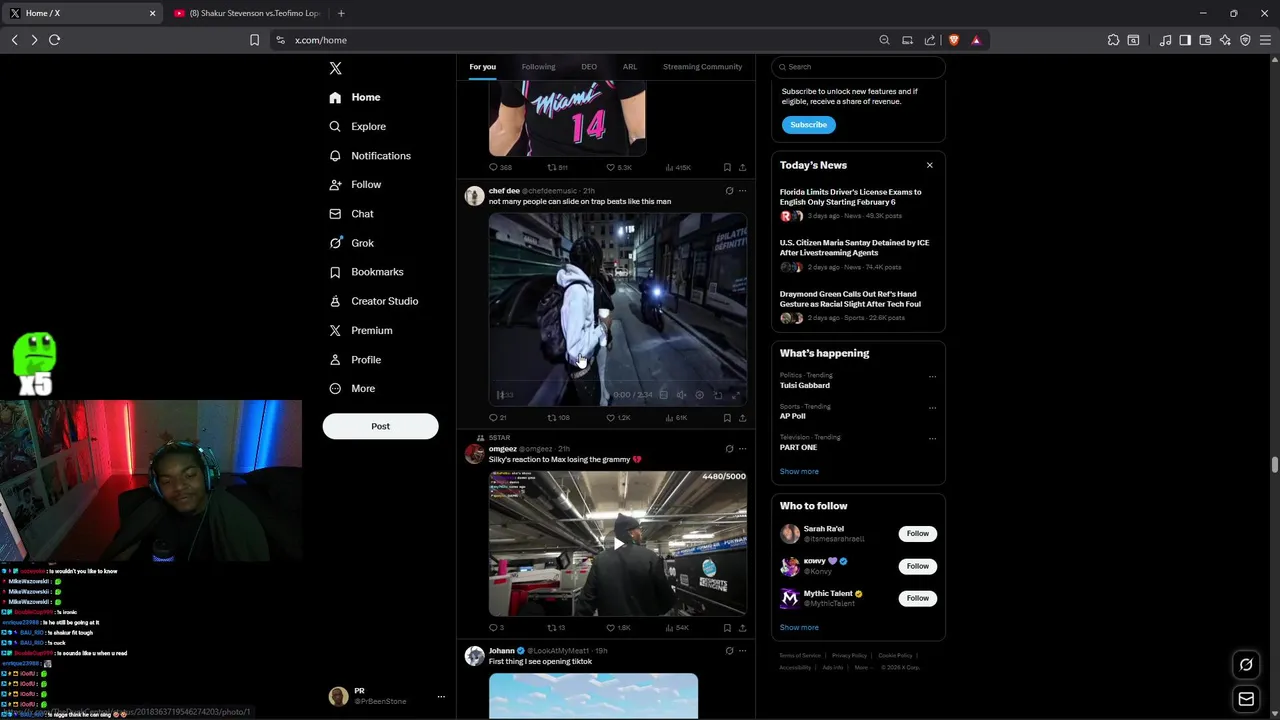1280x720 pixels.
Task: Follow Sarah Ra'el
Action: [x=918, y=534]
